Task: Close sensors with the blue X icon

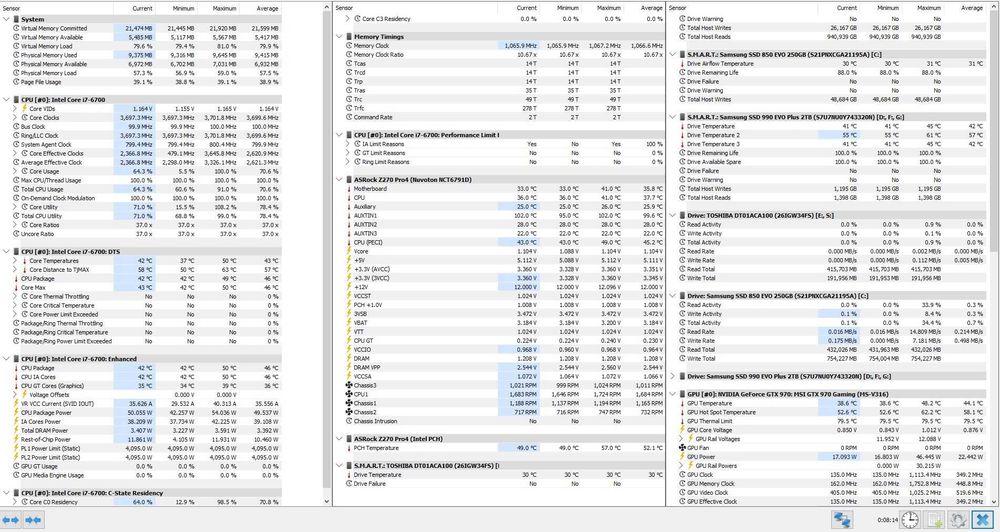Action: click(x=984, y=520)
